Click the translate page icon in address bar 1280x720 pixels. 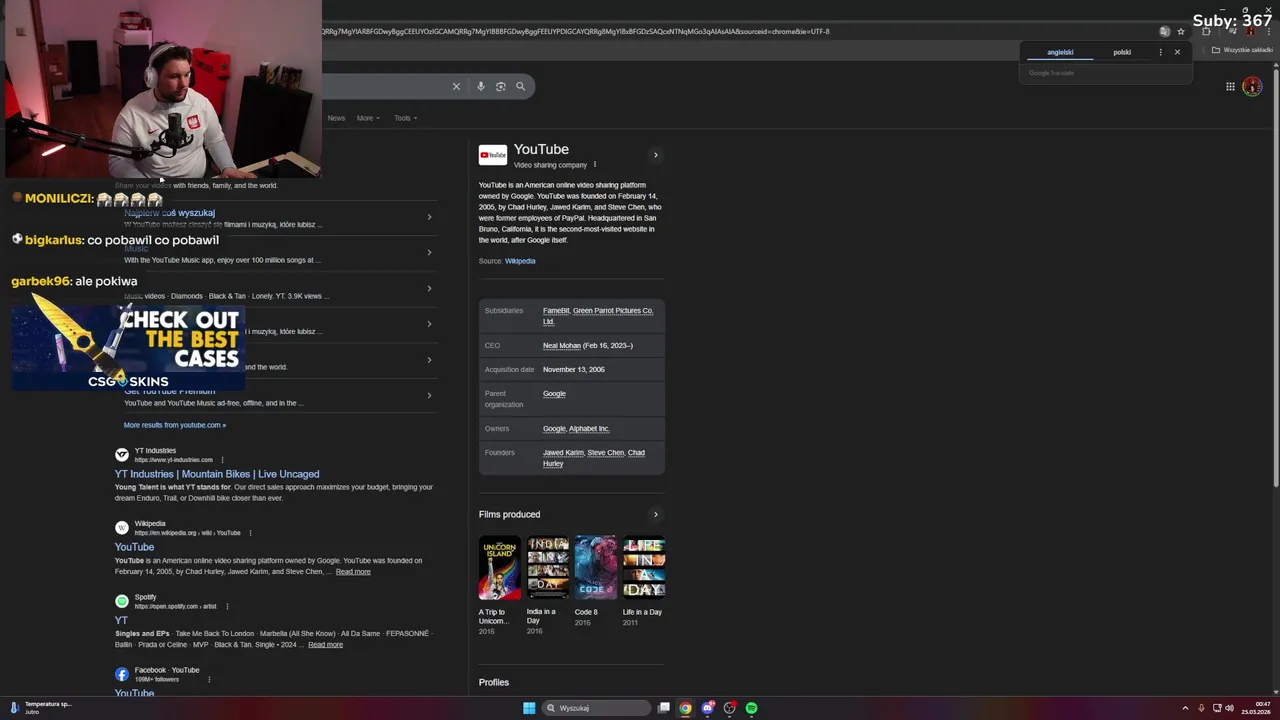point(1164,31)
